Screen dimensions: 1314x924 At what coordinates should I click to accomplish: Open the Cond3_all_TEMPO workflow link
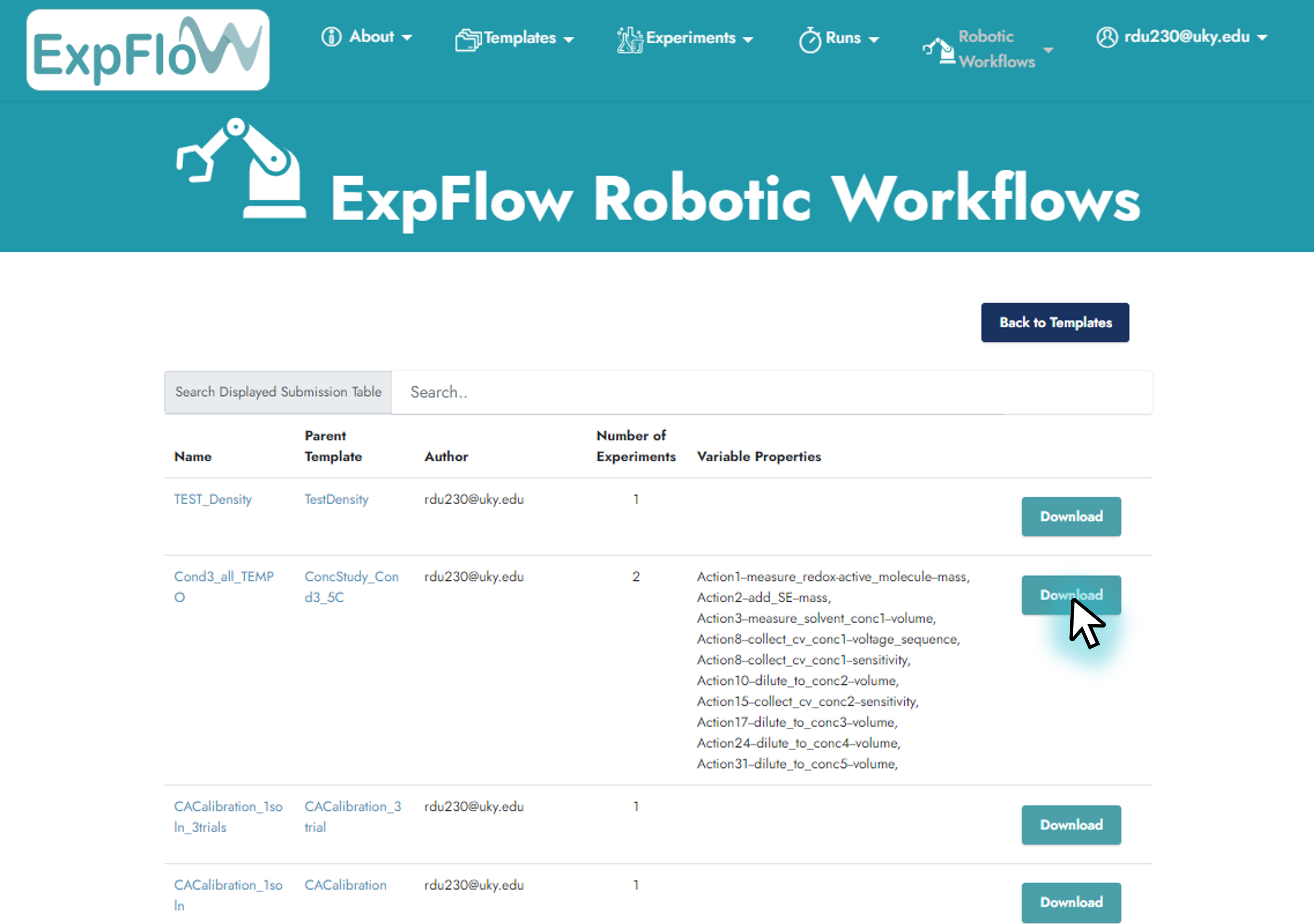pyautogui.click(x=225, y=586)
